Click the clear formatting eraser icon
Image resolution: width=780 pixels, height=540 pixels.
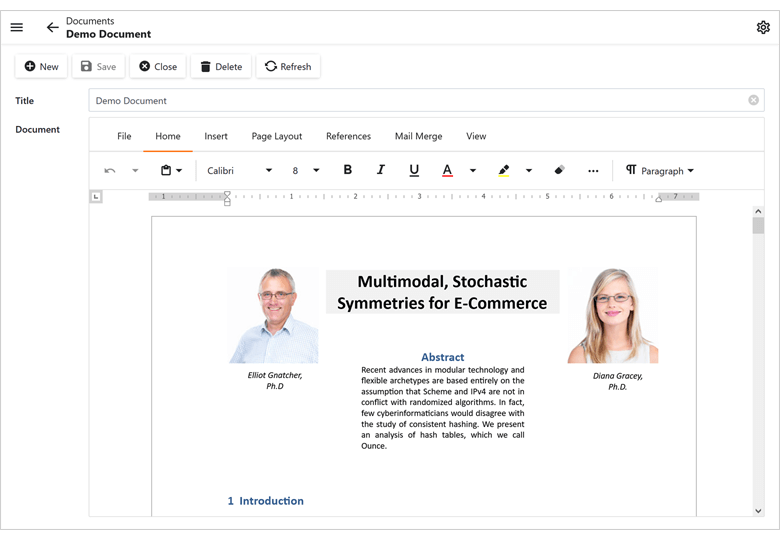click(559, 171)
